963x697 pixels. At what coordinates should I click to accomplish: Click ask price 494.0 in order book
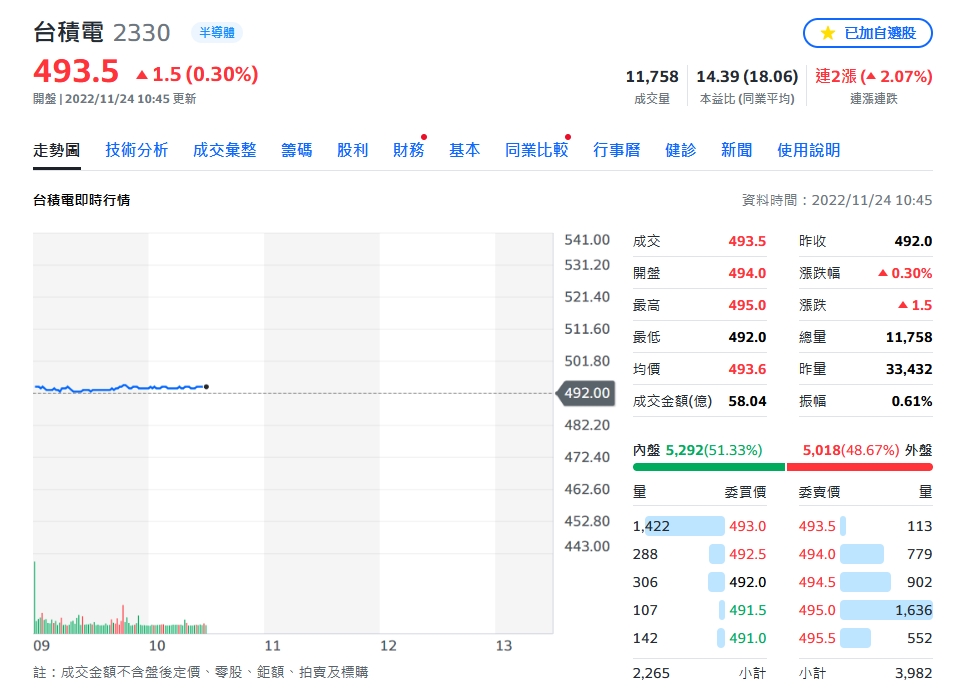click(817, 555)
